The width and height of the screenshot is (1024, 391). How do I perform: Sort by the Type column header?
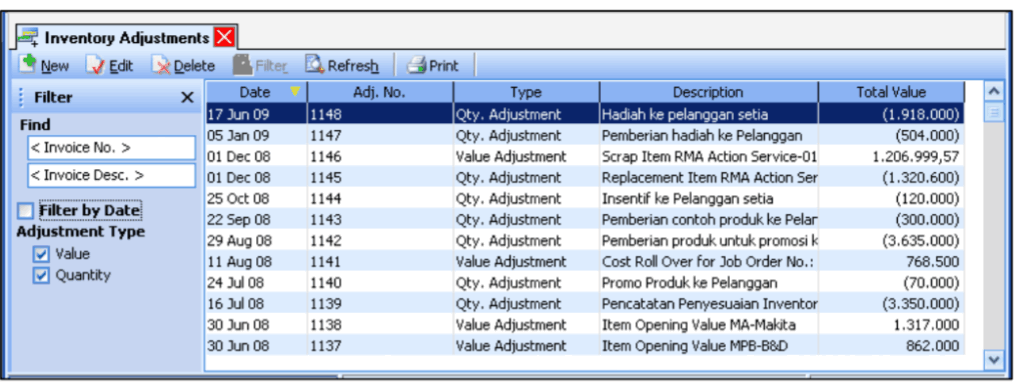(526, 92)
